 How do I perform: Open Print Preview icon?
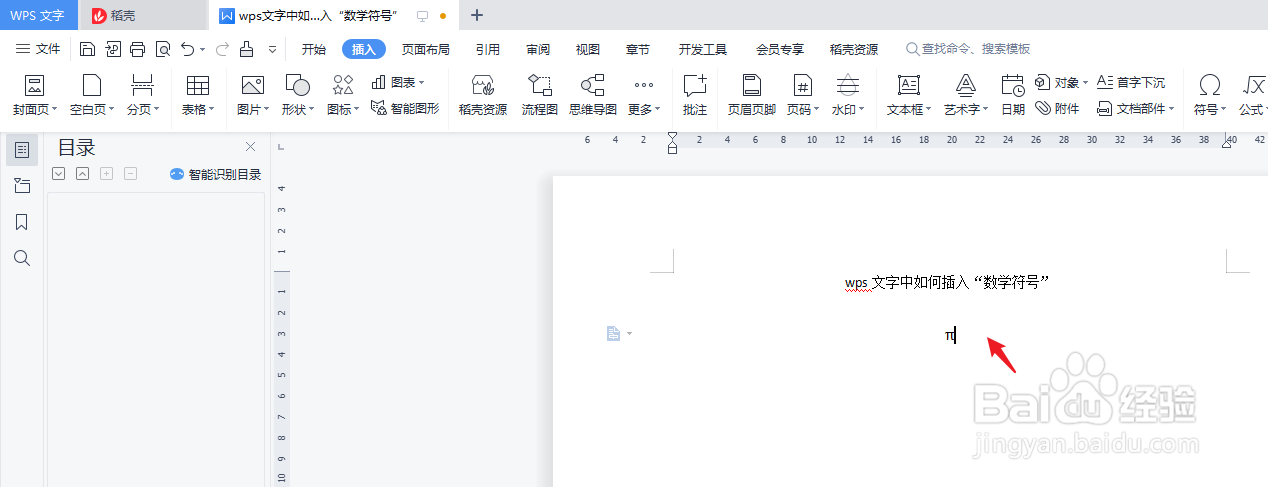[x=162, y=49]
